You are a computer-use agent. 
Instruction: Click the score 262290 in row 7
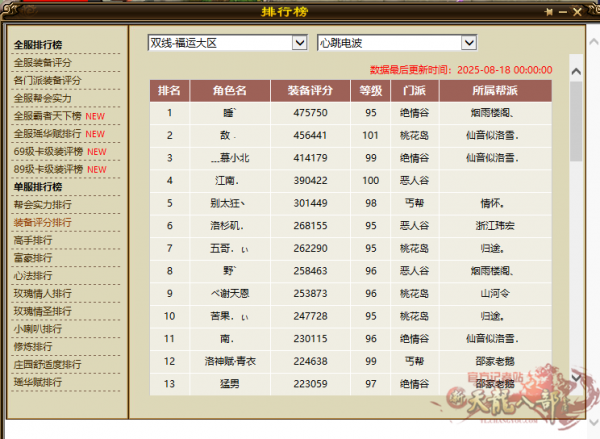310,248
